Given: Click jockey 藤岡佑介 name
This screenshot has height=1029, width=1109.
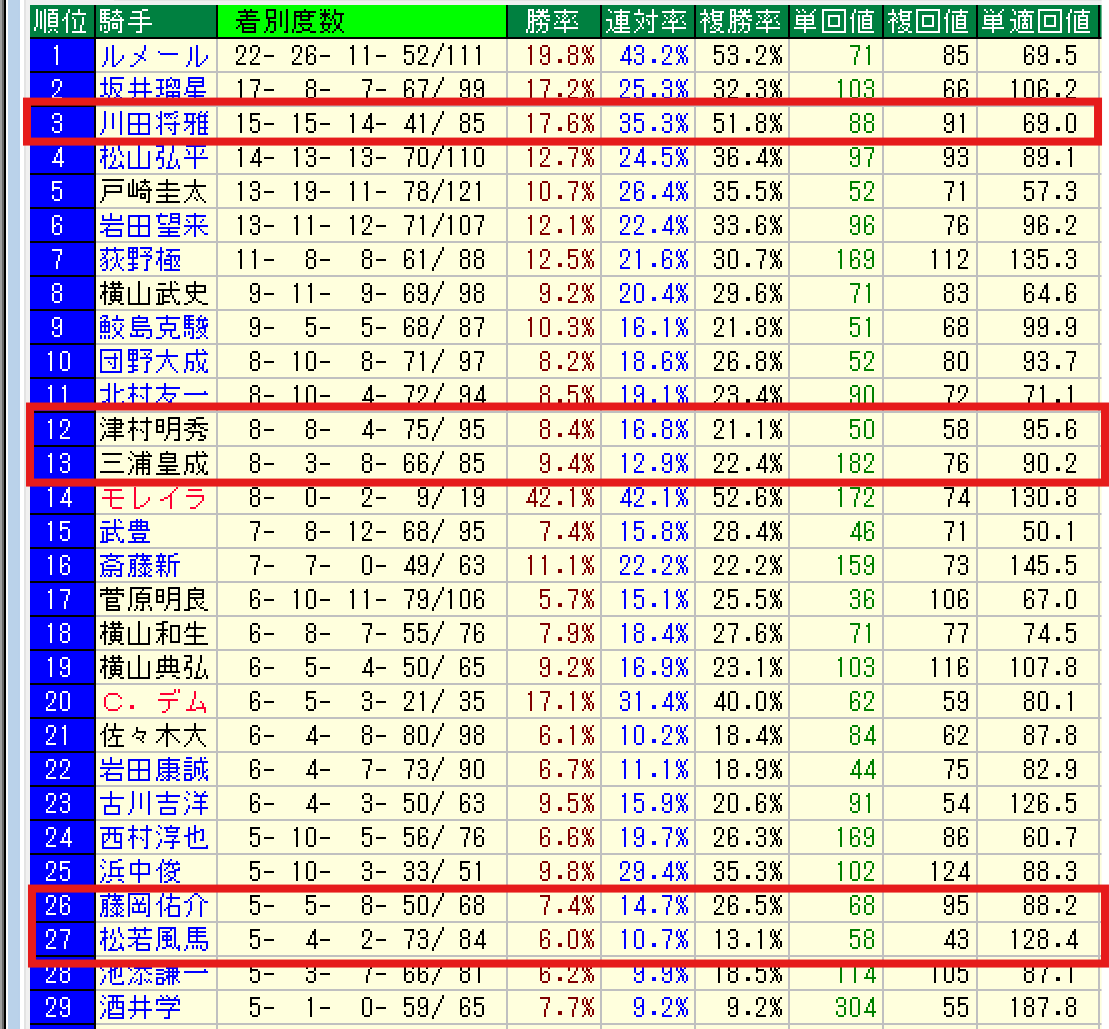Looking at the screenshot, I should (153, 906).
